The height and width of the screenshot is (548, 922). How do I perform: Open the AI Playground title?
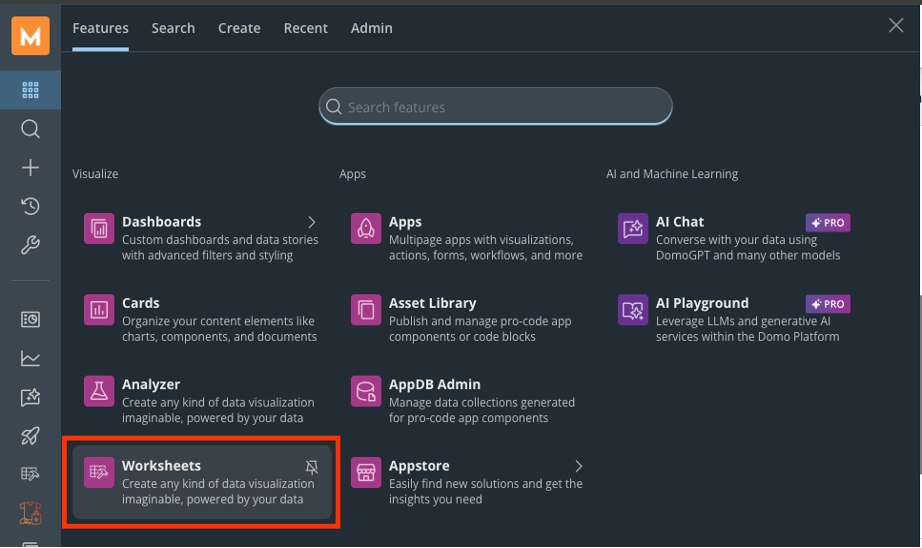pos(702,303)
